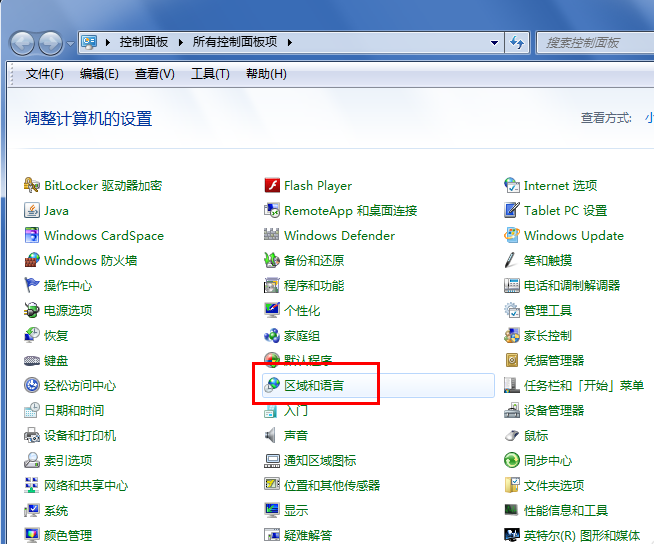Open 性能信息和工具 link

coord(566,511)
